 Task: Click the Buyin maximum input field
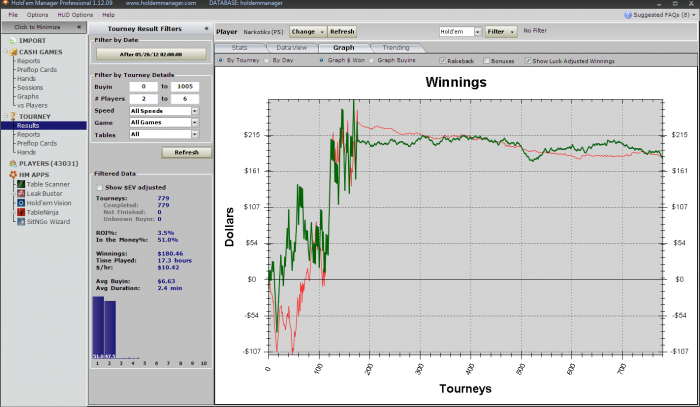[185, 87]
